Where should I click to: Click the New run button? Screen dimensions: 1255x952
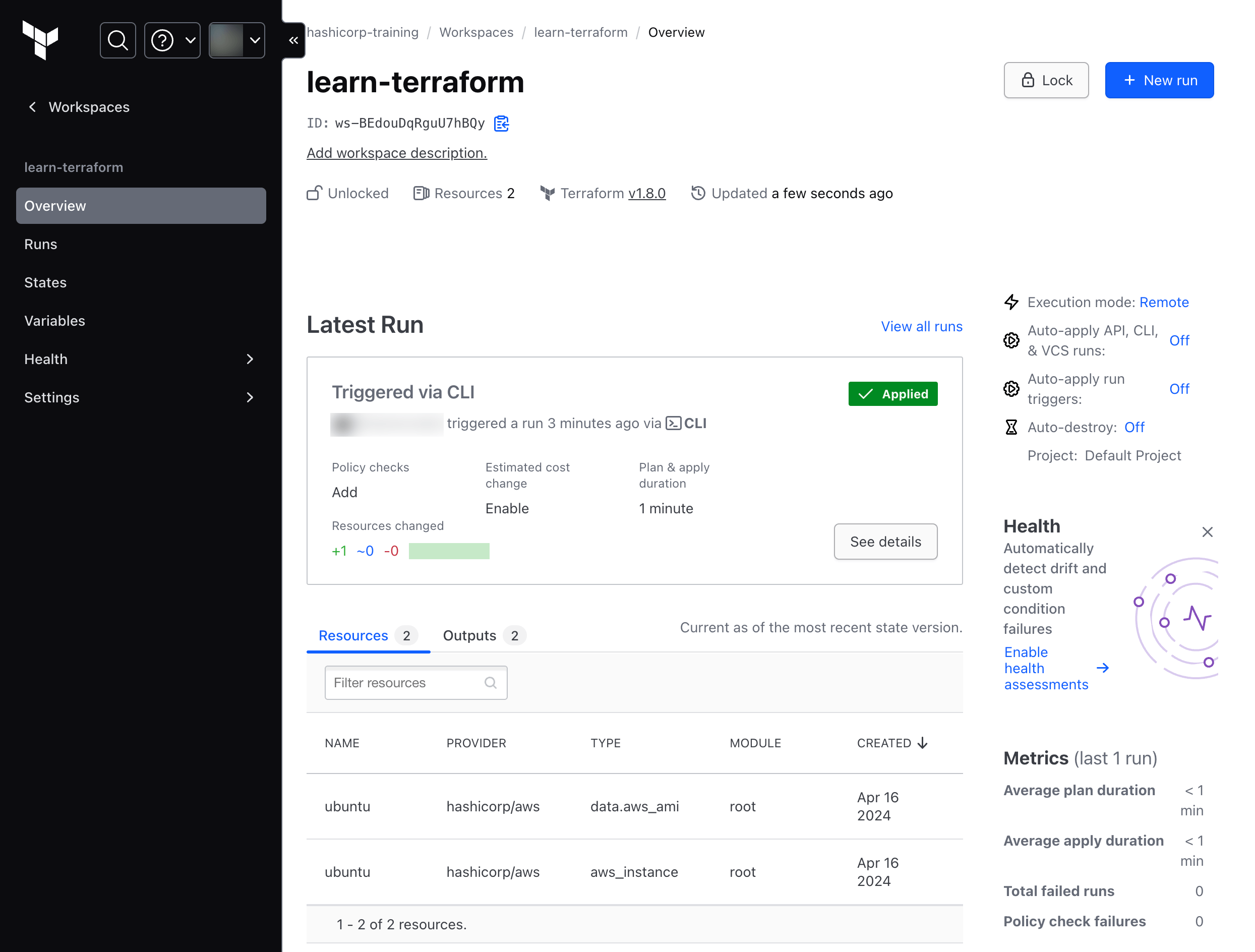coord(1159,80)
